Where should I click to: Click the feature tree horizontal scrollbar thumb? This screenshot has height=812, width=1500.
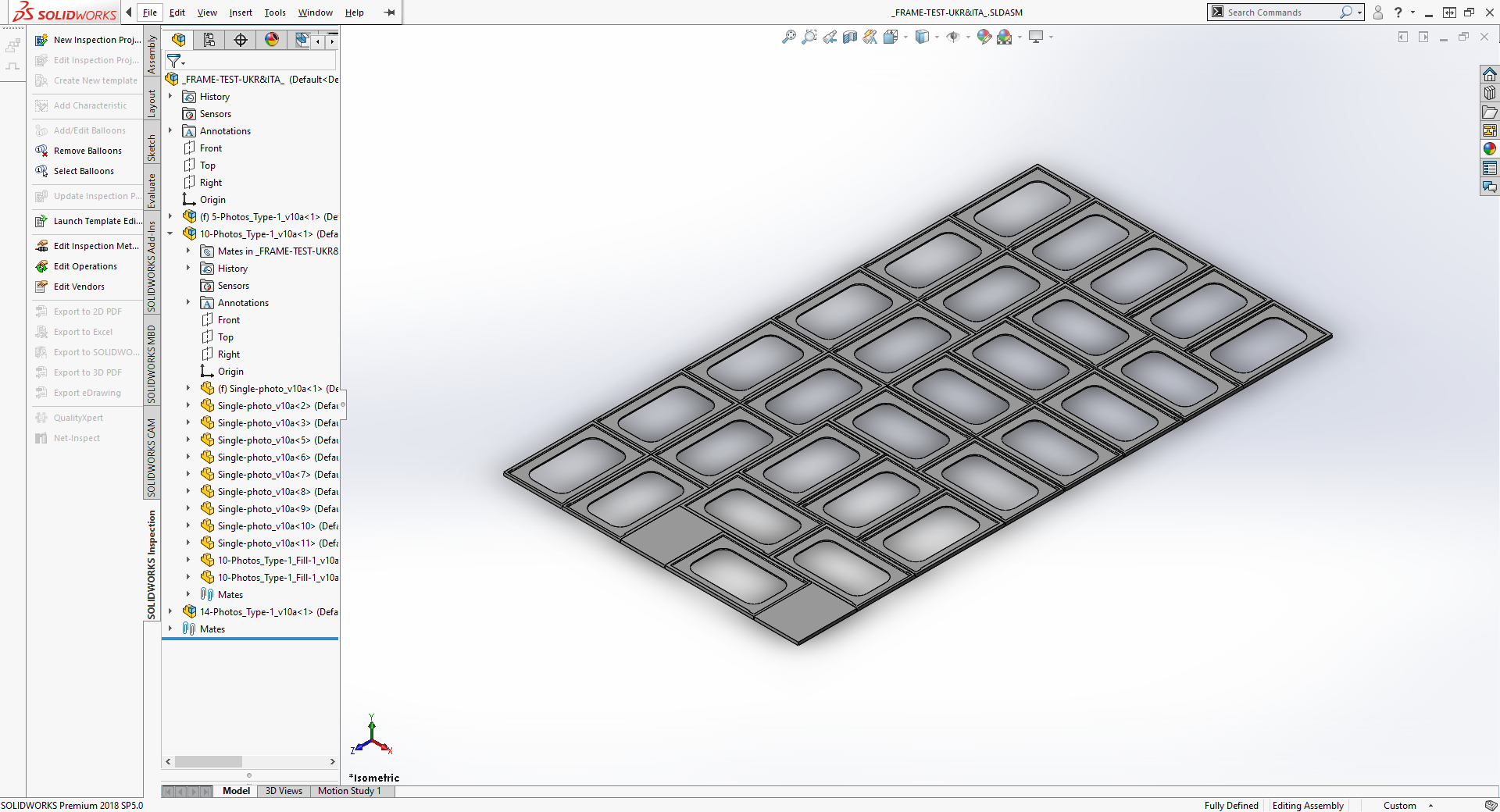coord(208,761)
